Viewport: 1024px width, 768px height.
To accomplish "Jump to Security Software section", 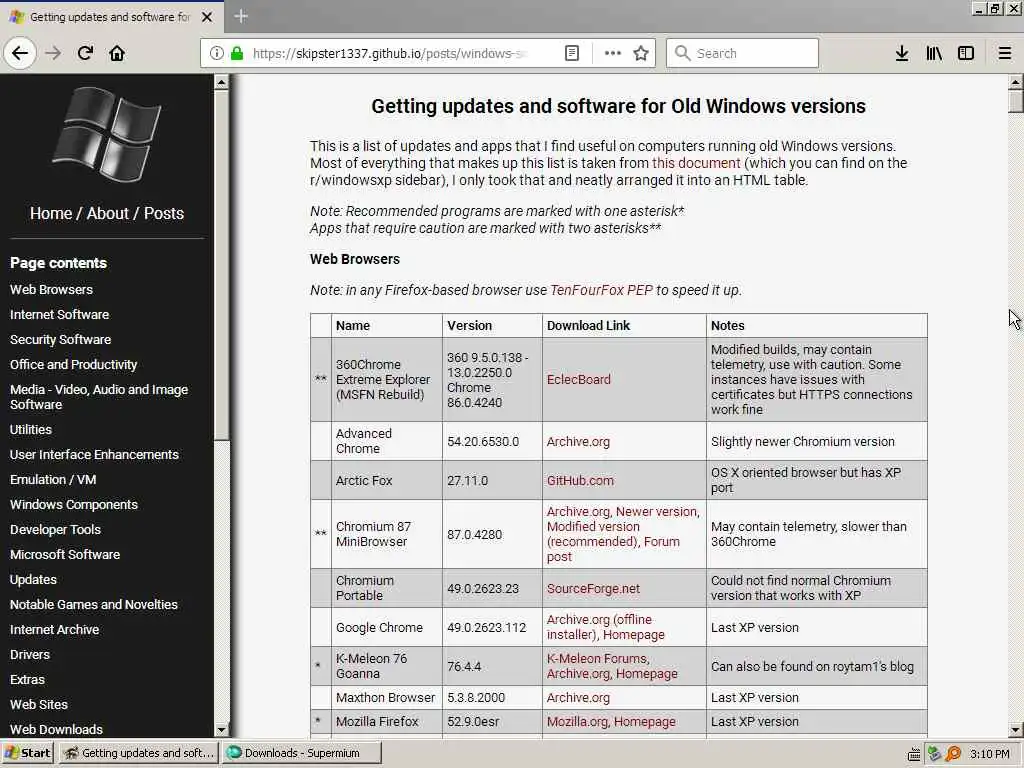I will [x=60, y=340].
